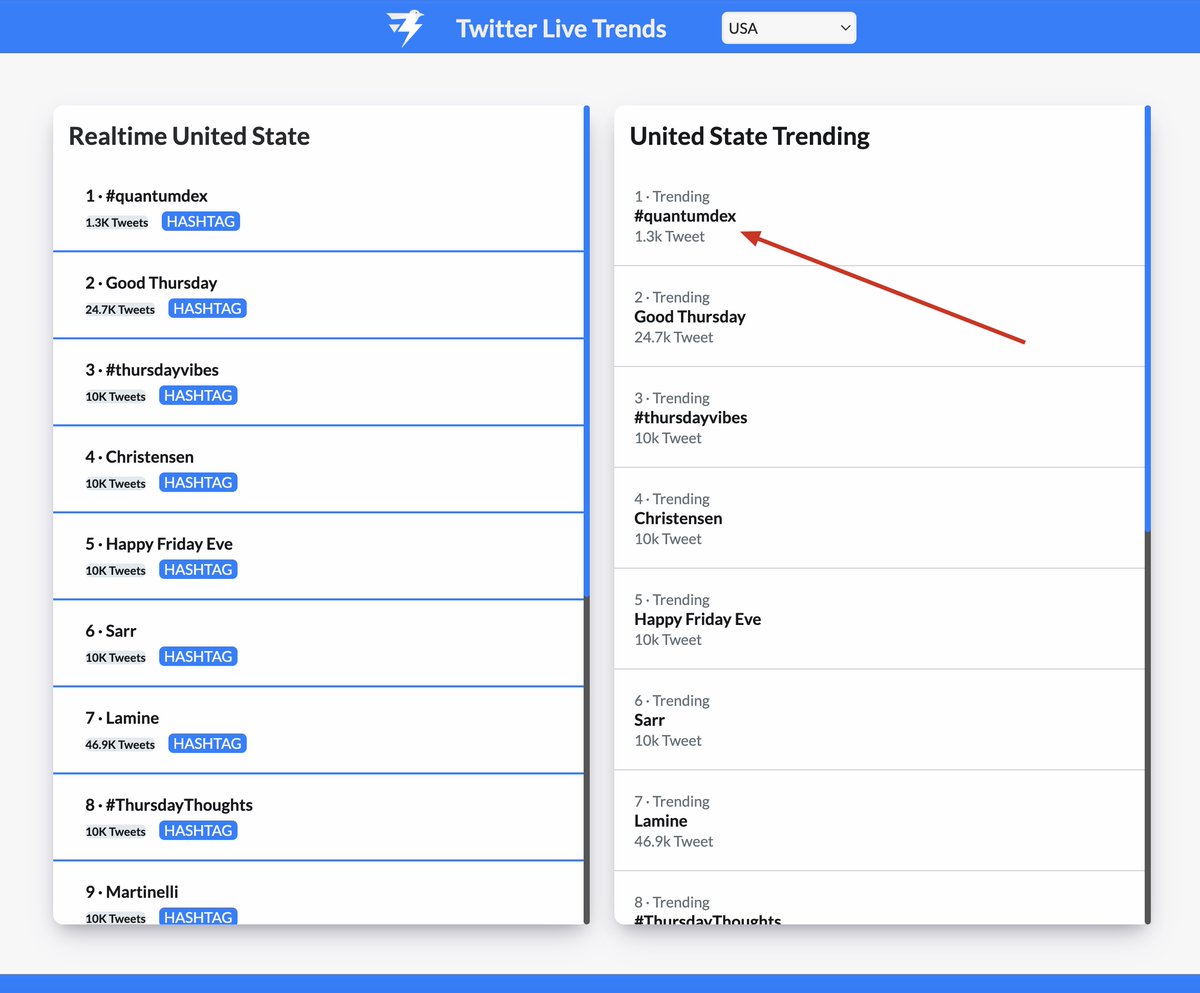1200x993 pixels.
Task: Click the Trending panel scrollbar thumb
Action: pyautogui.click(x=1148, y=318)
